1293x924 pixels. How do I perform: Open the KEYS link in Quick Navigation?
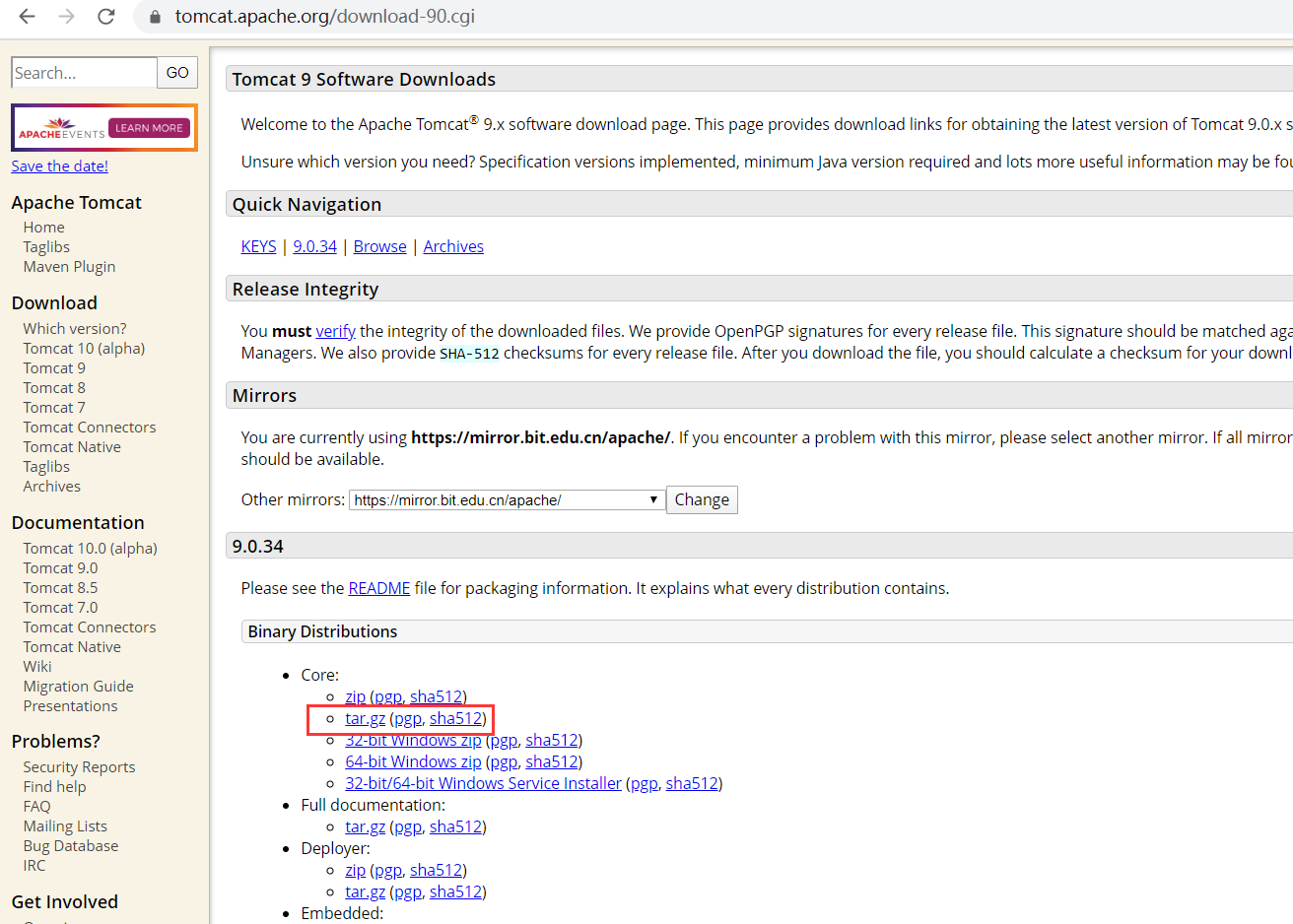pos(258,246)
